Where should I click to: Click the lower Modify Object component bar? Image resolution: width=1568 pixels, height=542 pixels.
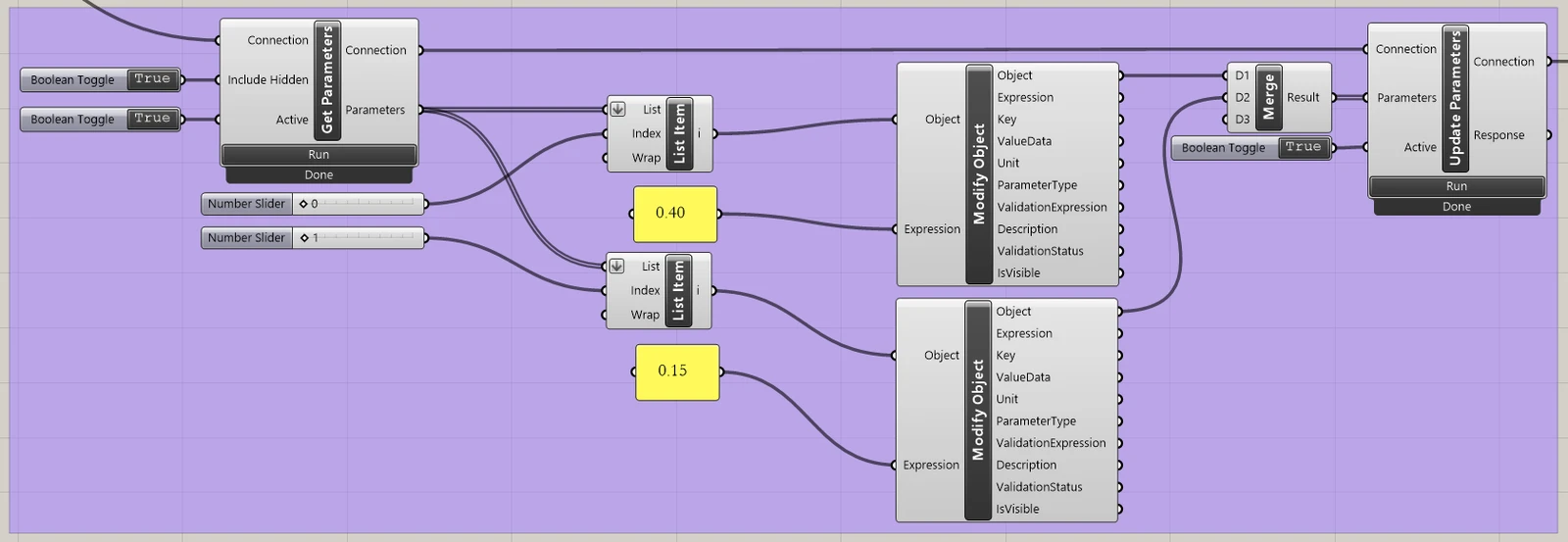[x=978, y=410]
